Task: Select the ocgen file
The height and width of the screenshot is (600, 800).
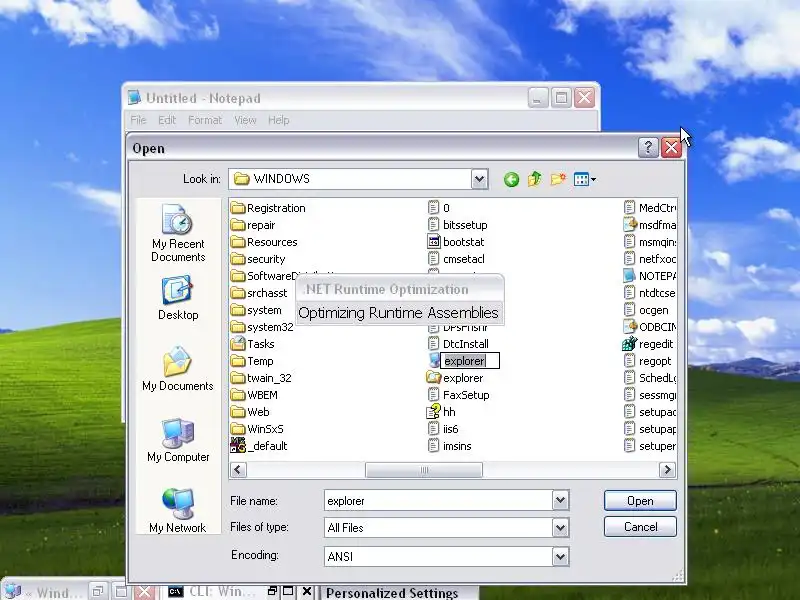Action: (x=646, y=310)
